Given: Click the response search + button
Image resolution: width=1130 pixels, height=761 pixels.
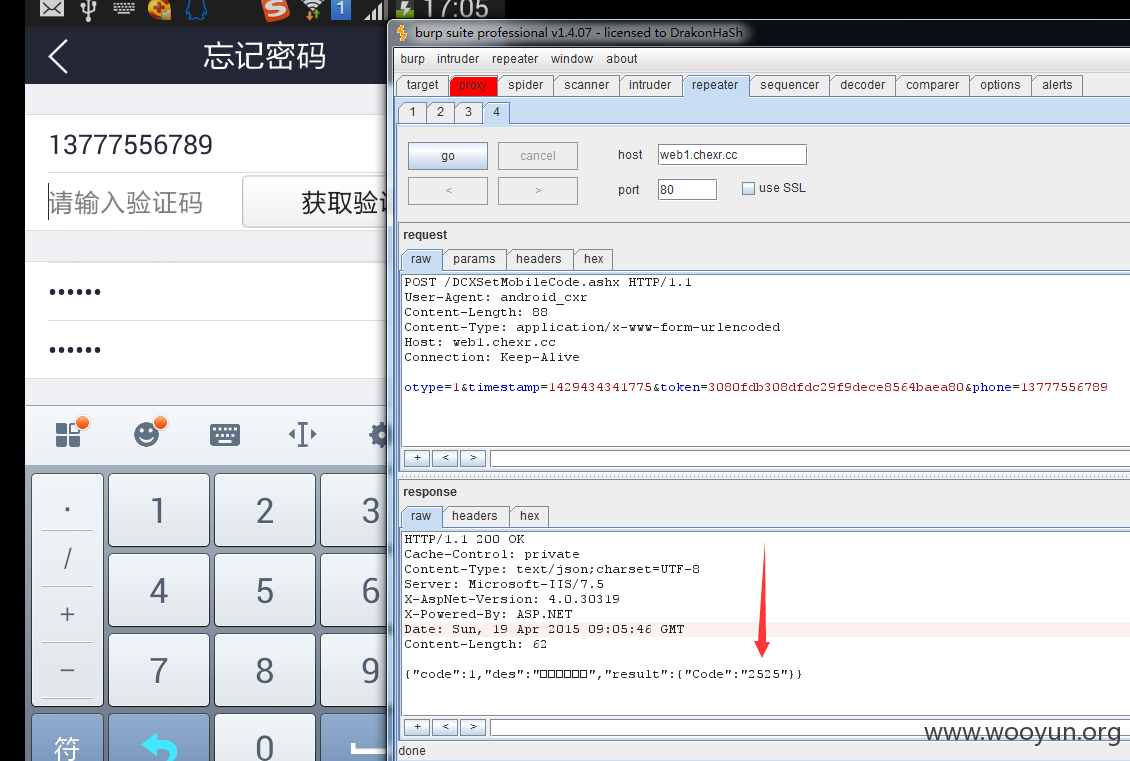Looking at the screenshot, I should 417,726.
